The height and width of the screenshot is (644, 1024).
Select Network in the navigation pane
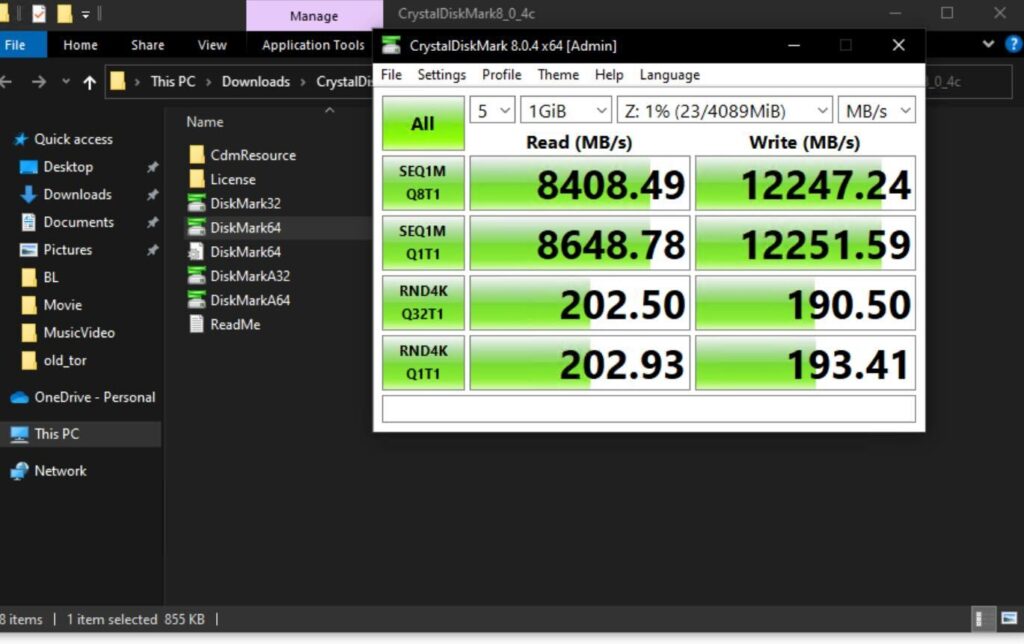(x=60, y=471)
